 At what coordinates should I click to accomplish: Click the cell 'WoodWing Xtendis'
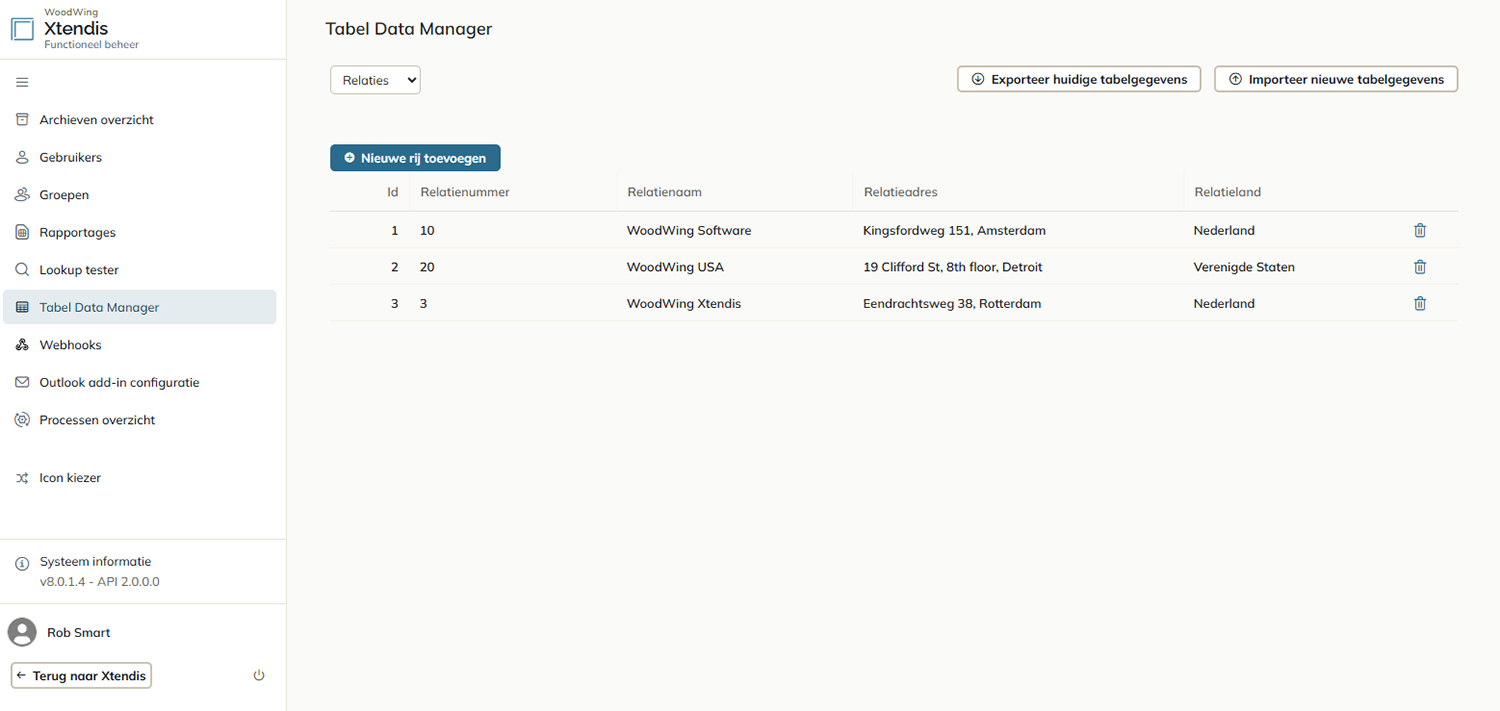(x=684, y=303)
